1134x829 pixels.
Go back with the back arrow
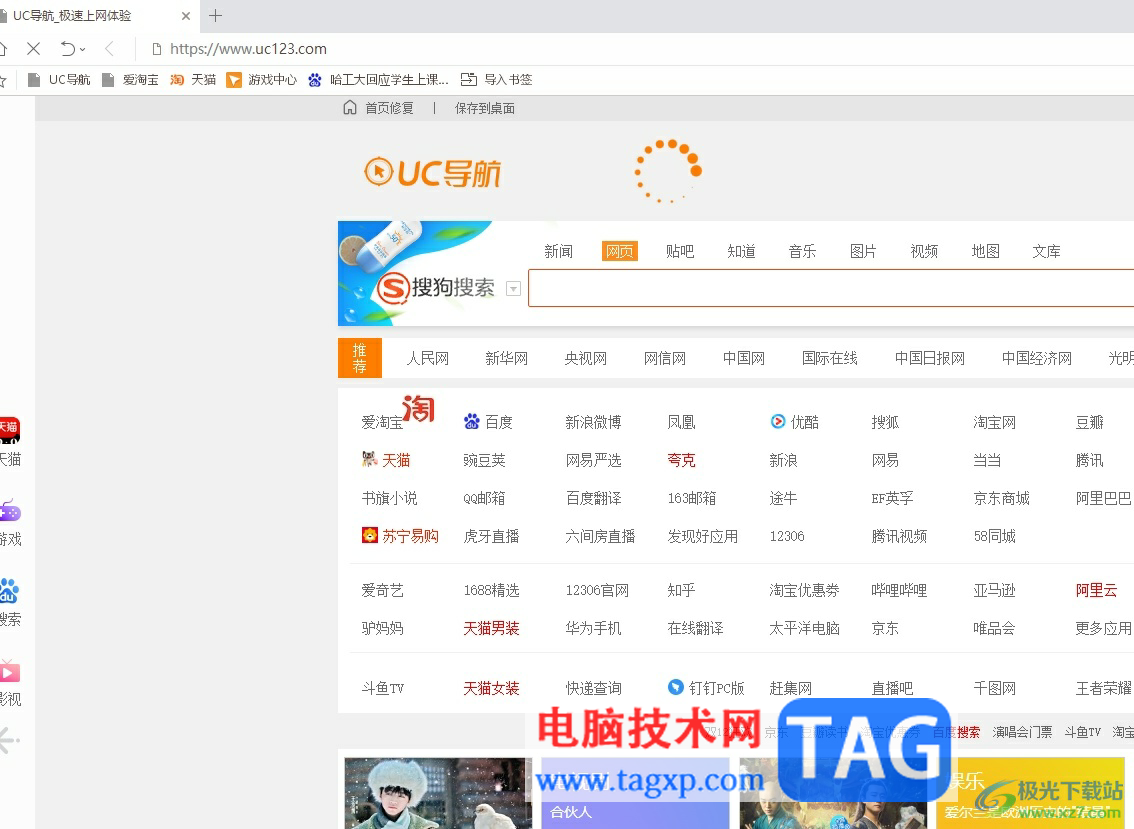click(x=109, y=48)
